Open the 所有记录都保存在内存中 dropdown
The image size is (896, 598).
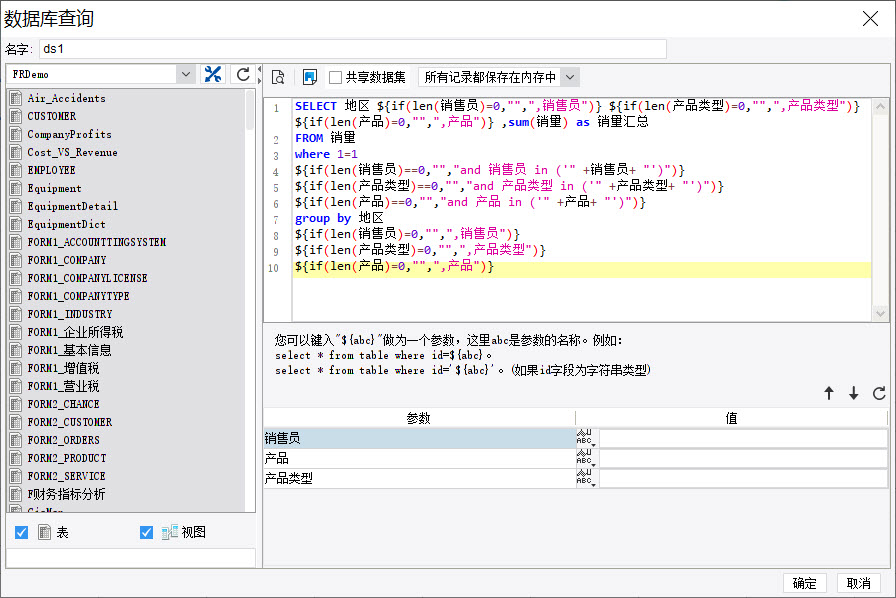point(569,77)
